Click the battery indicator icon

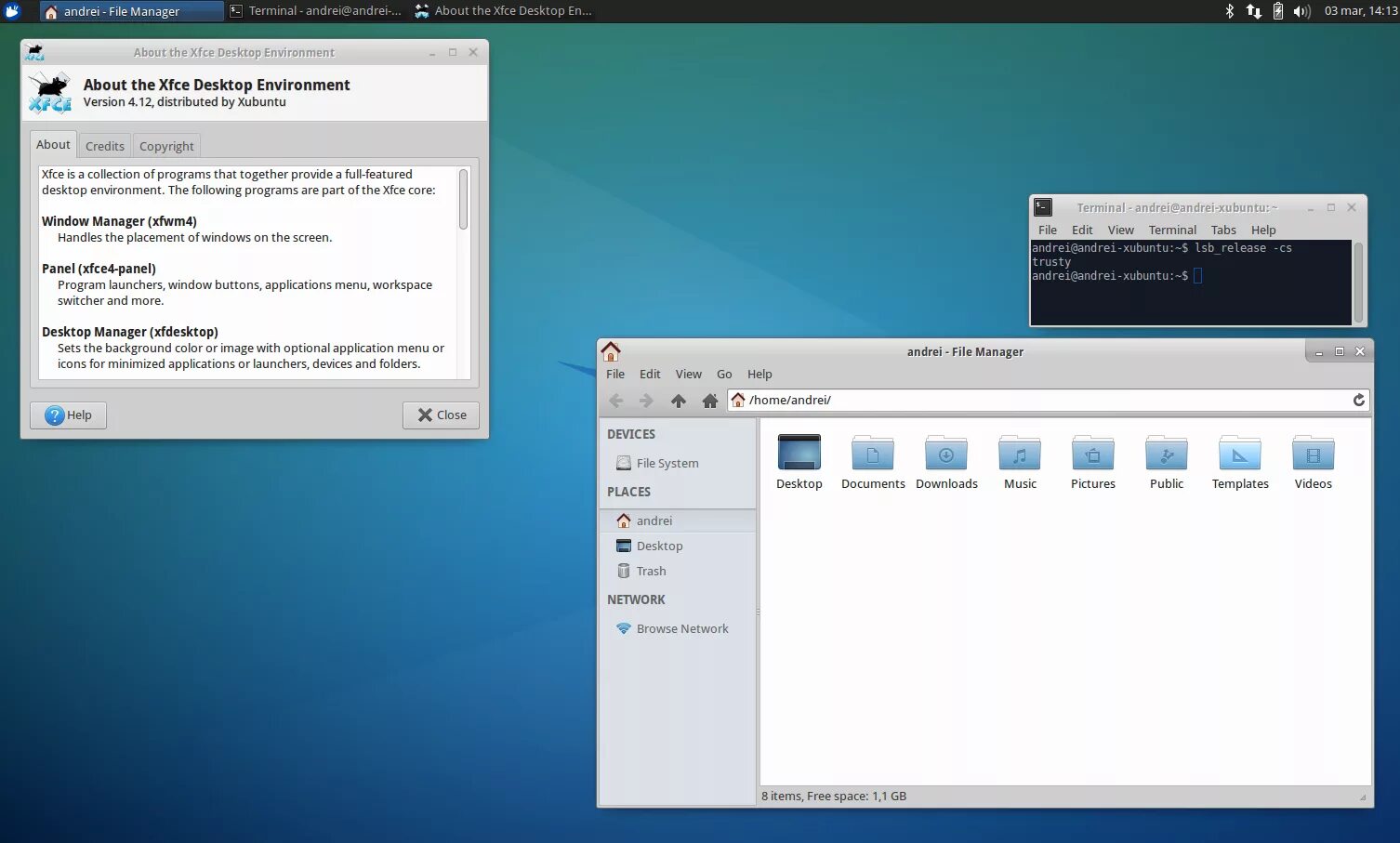pos(1278,11)
